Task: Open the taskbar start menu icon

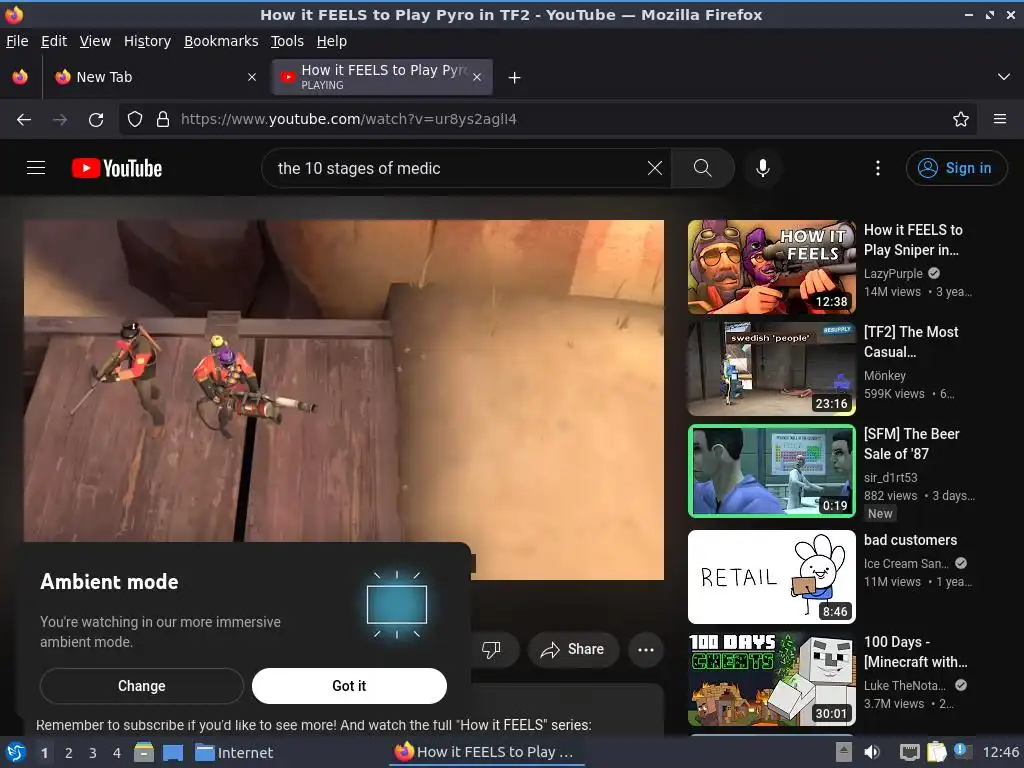Action: tap(15, 752)
